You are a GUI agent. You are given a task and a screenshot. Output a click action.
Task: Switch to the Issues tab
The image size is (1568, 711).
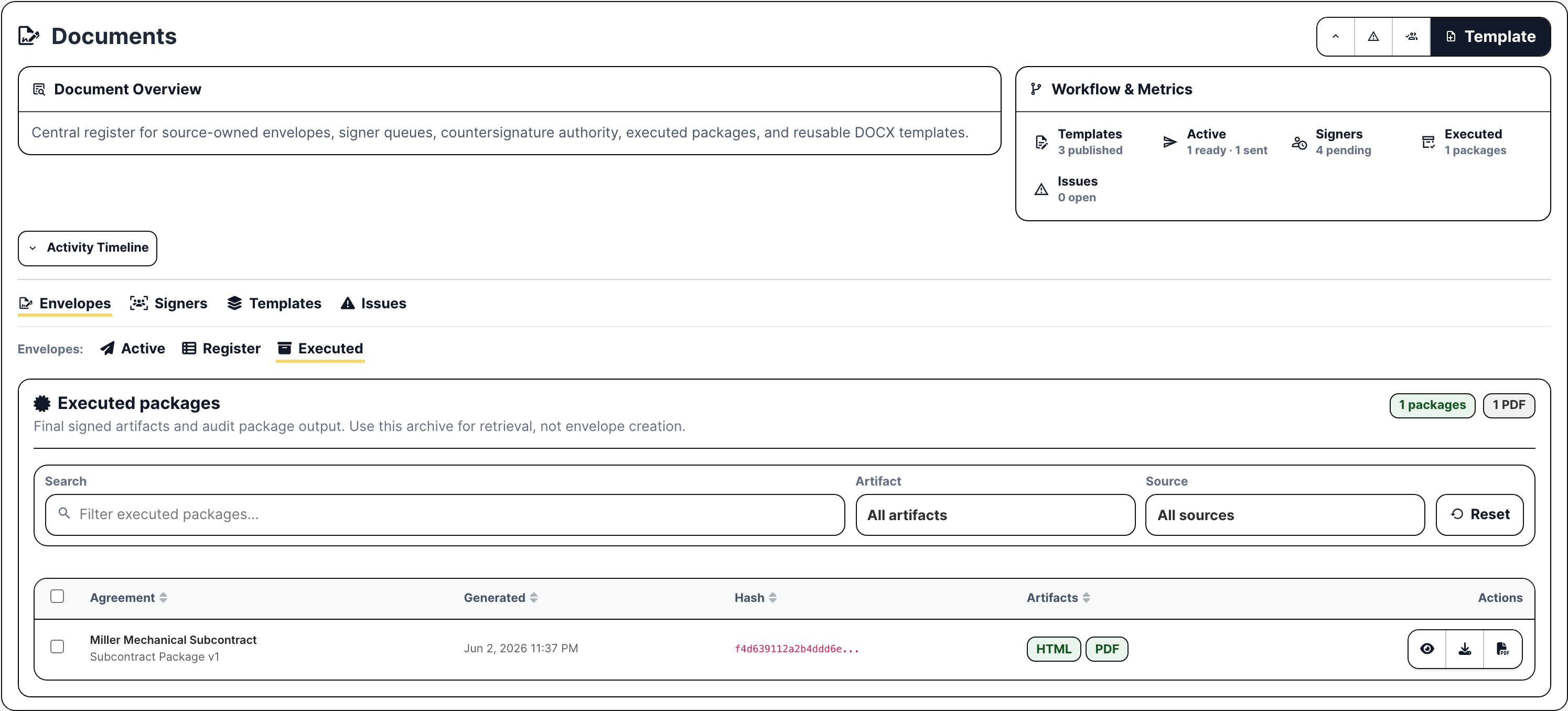373,303
